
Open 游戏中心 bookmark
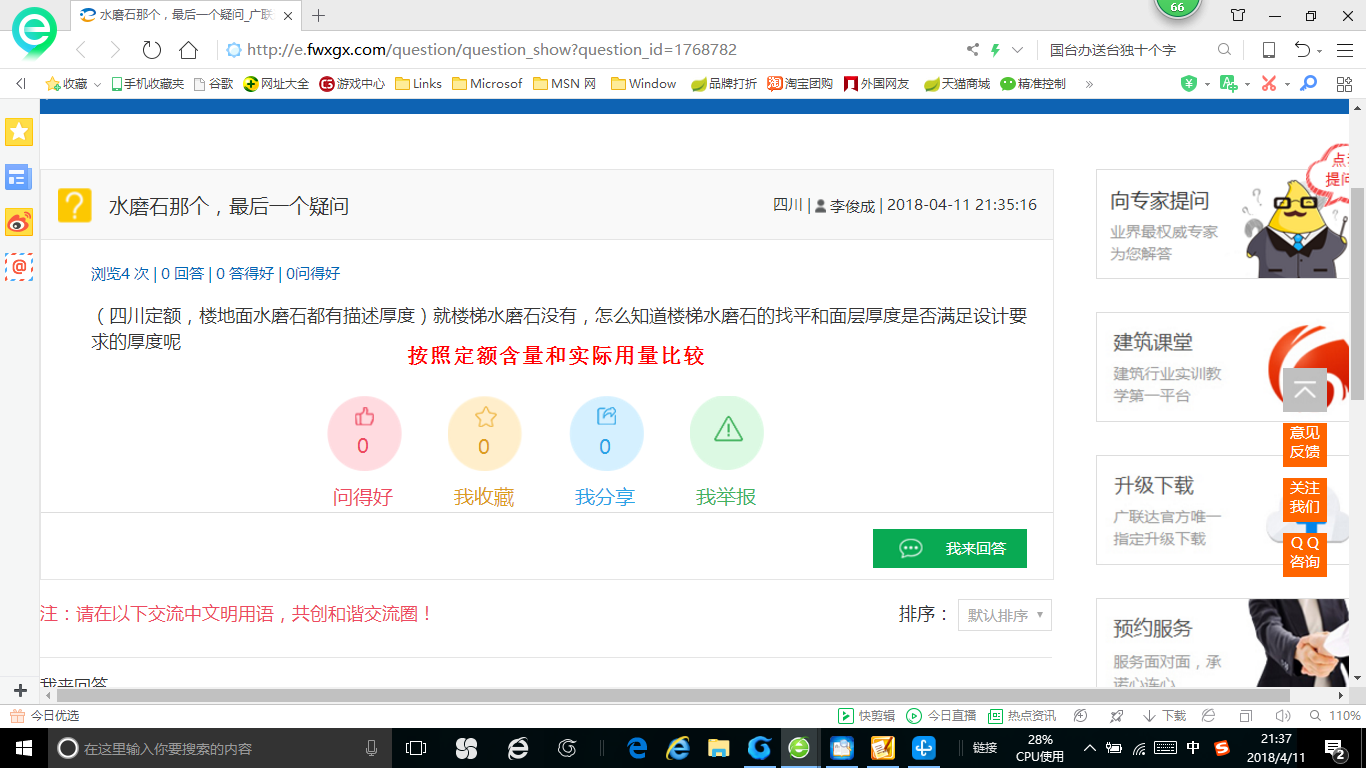(352, 84)
